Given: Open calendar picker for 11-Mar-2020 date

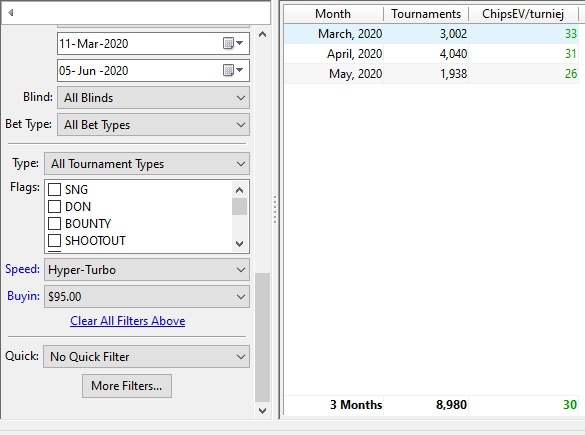Looking at the screenshot, I should (x=233, y=43).
